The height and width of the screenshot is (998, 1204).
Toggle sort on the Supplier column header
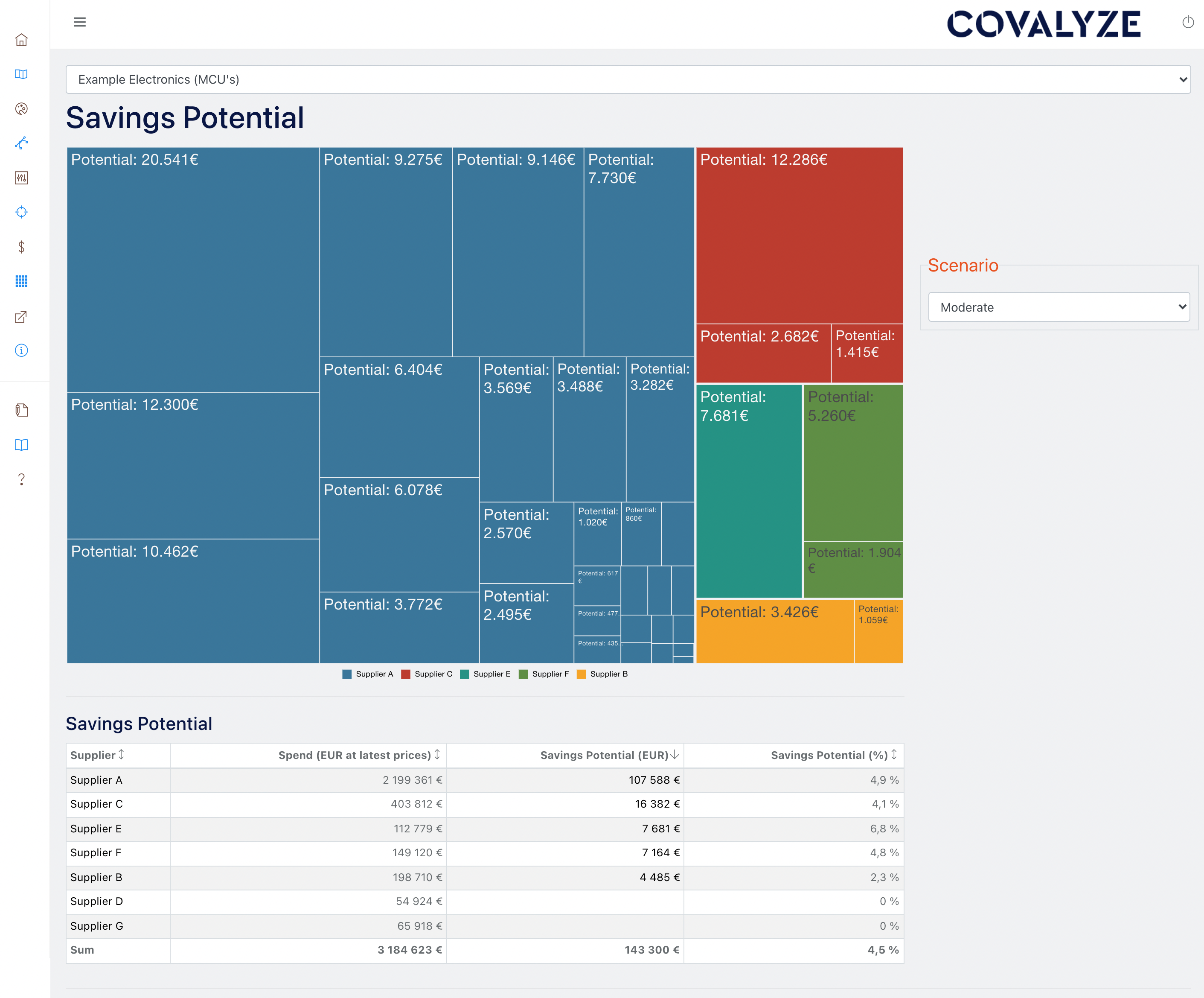(x=97, y=756)
